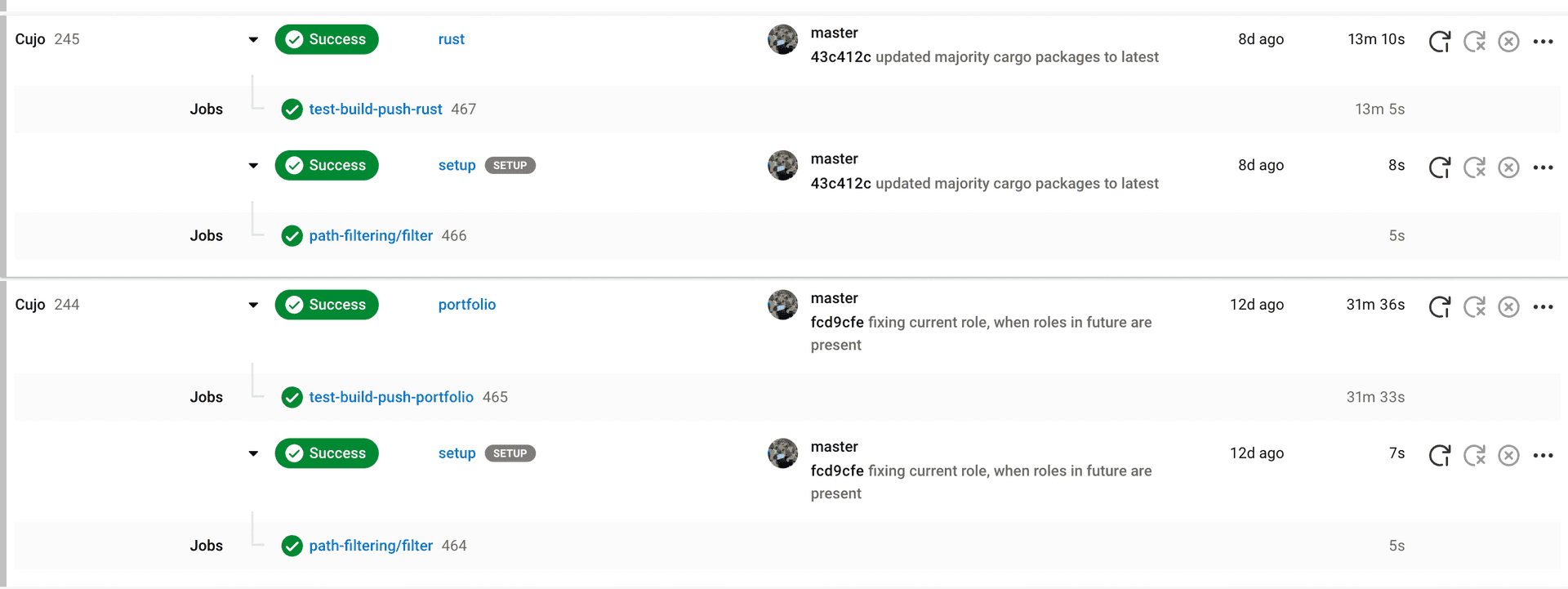Collapse jobs of pipeline 244 setup workflow
Image resolution: width=1568 pixels, height=589 pixels.
point(253,453)
